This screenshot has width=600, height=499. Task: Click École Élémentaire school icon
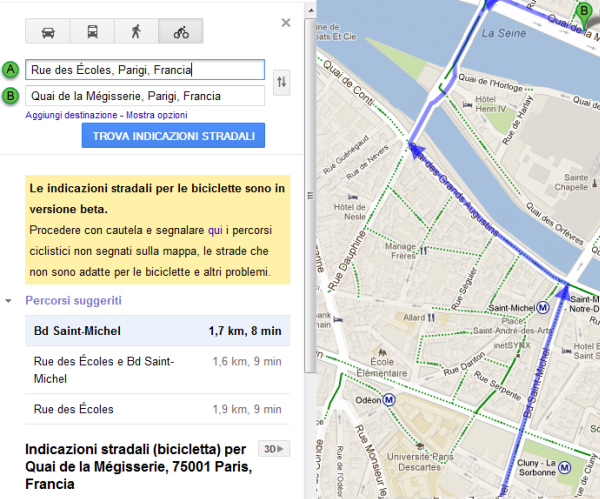pos(382,351)
